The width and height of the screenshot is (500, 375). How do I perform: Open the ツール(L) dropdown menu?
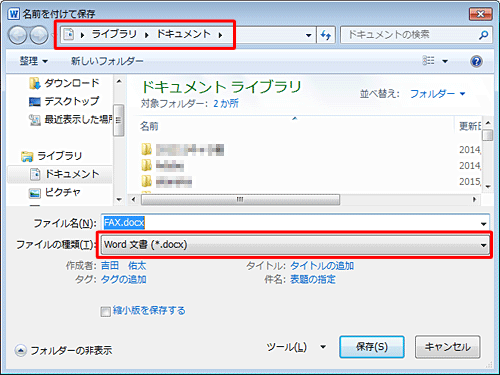pos(296,347)
